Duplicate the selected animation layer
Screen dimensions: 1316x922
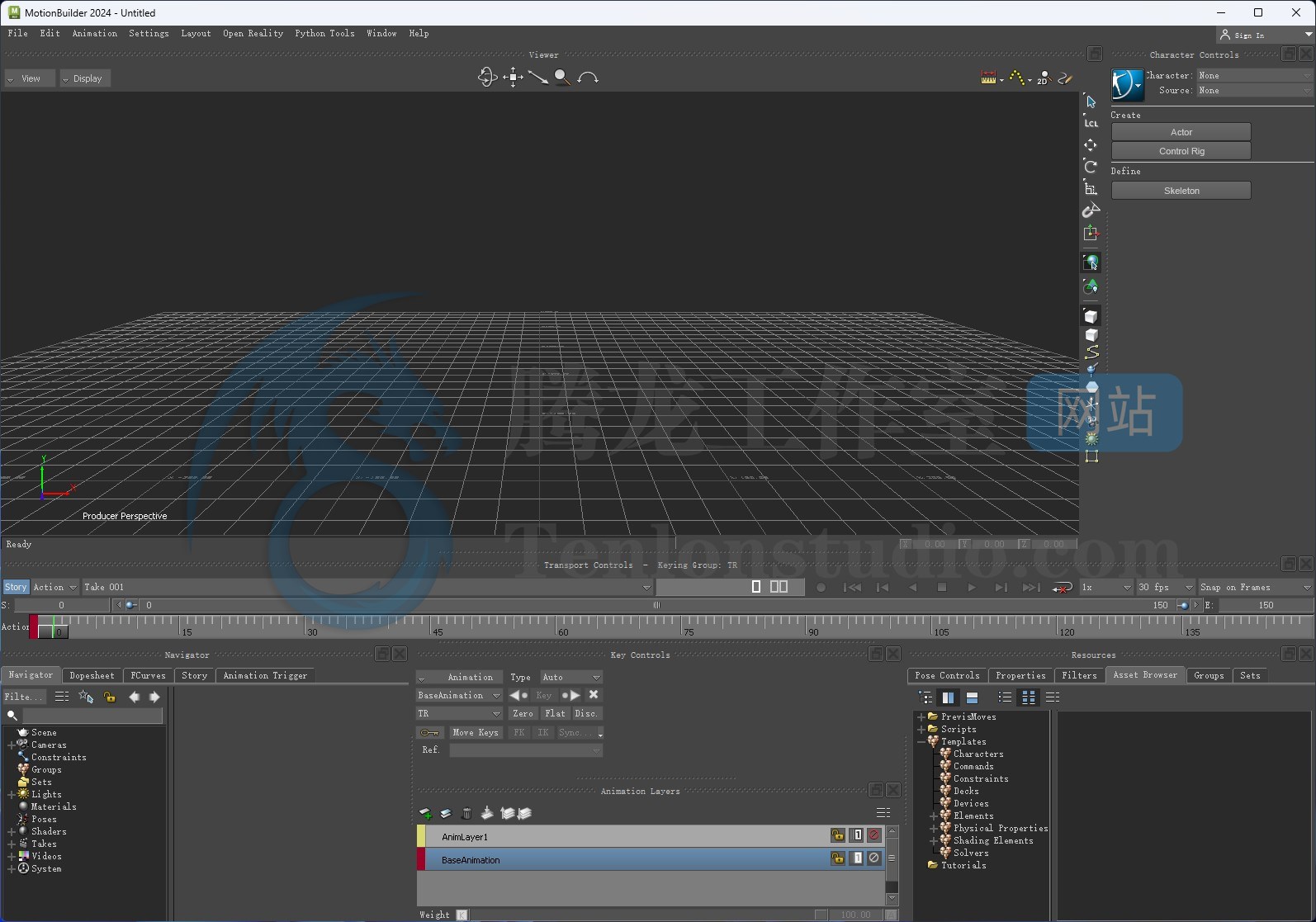[x=446, y=814]
